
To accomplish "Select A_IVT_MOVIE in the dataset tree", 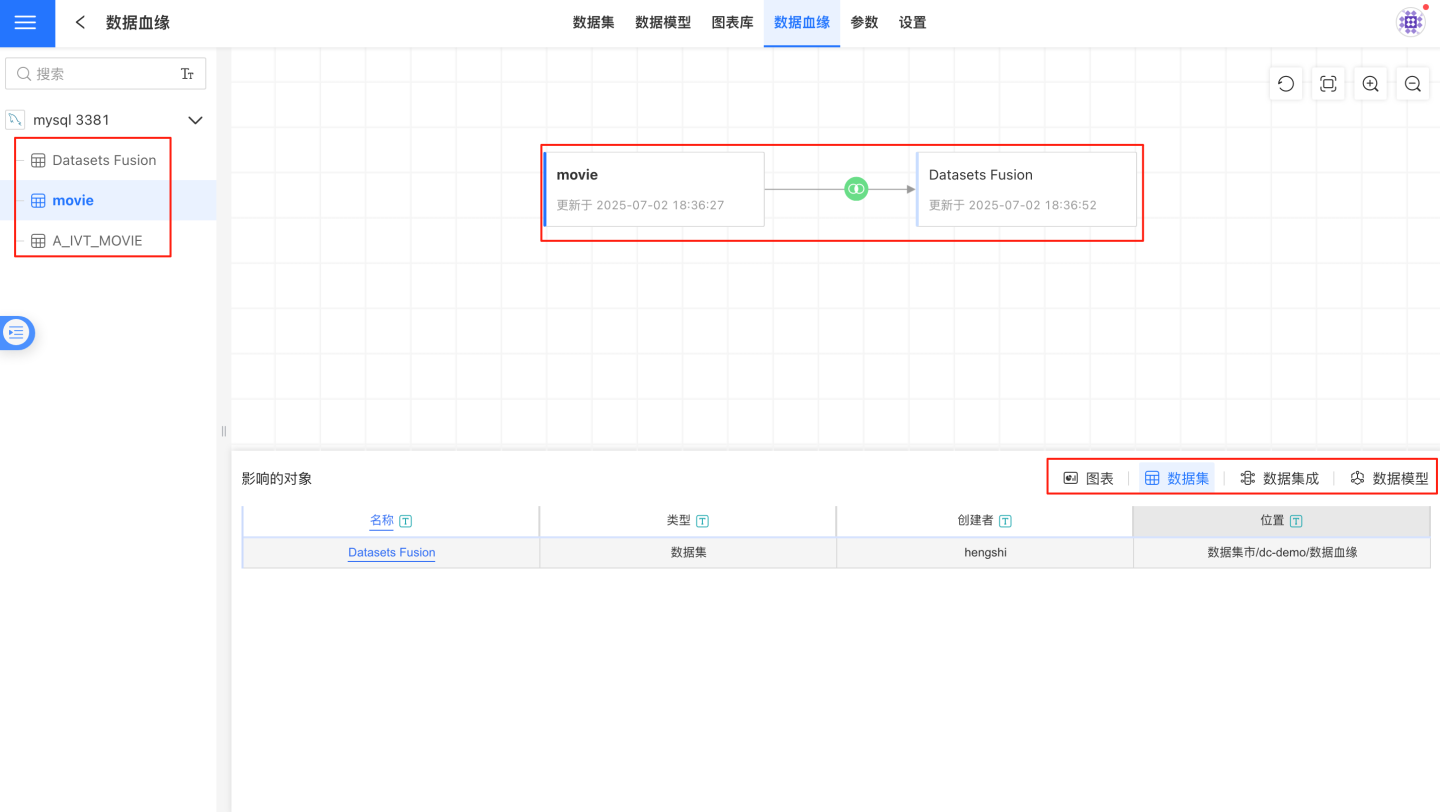I will 97,241.
